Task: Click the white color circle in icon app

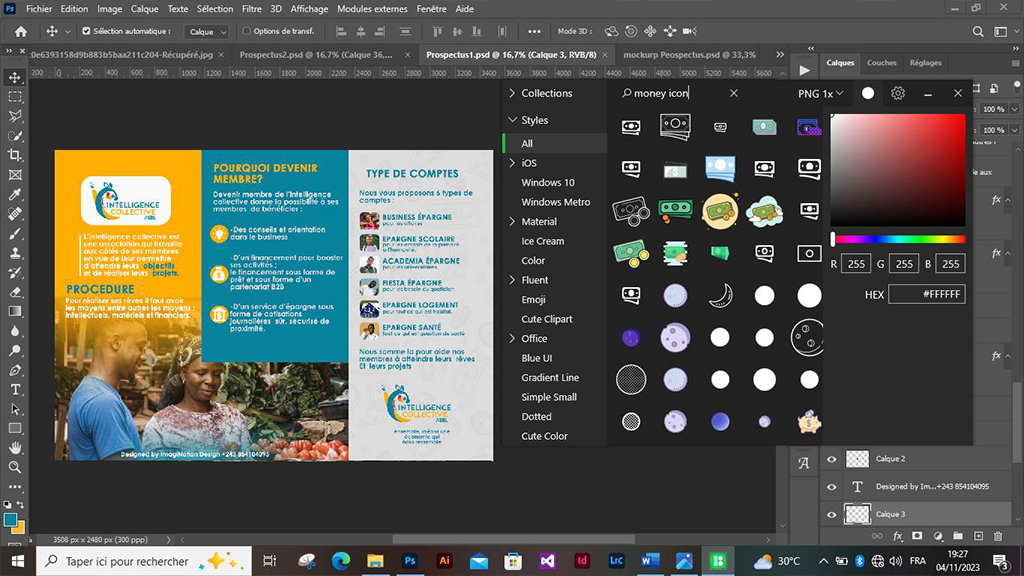Action: click(868, 93)
